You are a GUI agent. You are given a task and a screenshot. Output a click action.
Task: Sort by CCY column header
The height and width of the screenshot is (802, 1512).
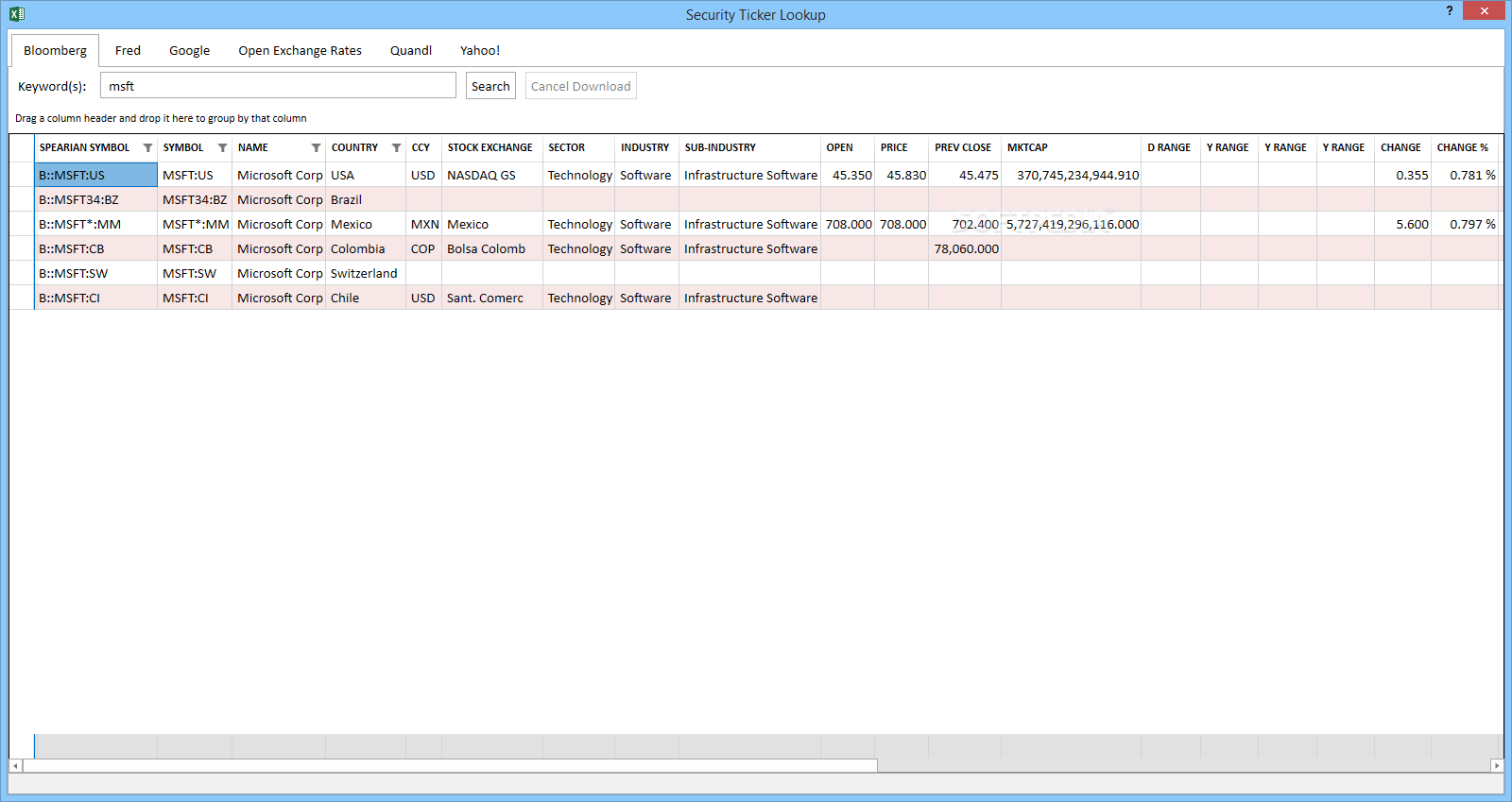[423, 148]
